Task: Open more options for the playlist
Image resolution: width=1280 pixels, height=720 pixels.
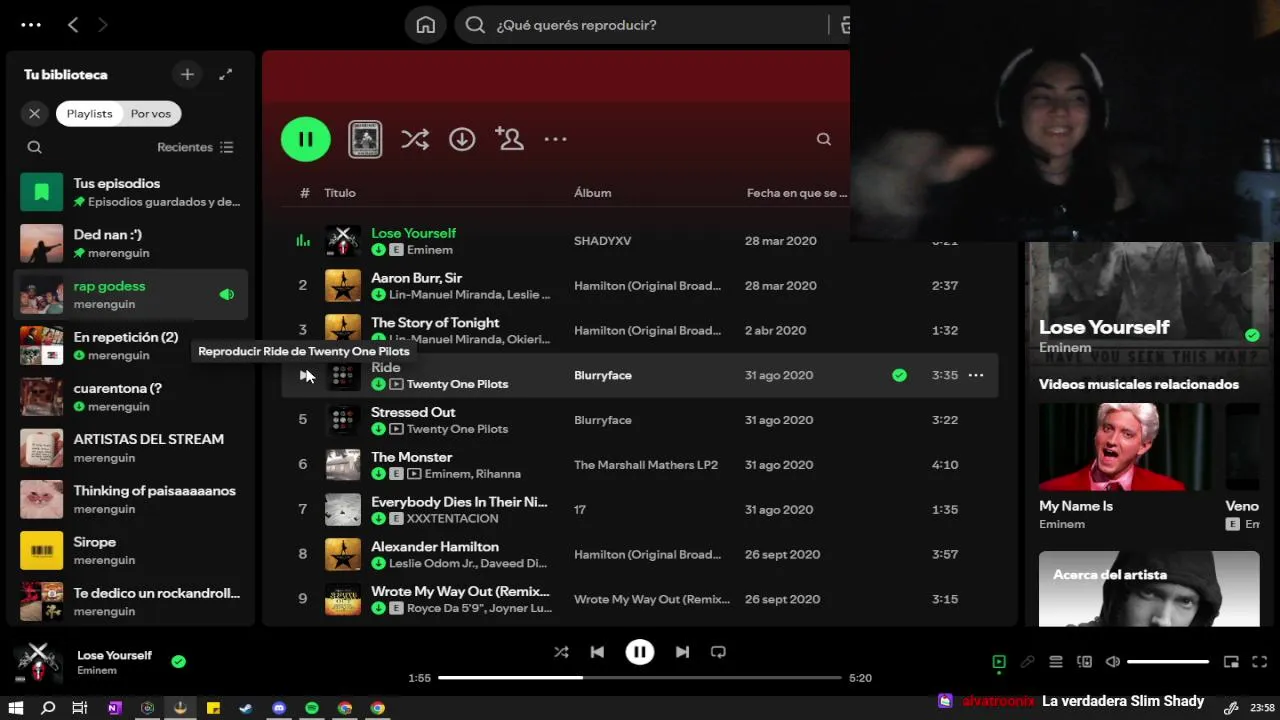Action: tap(555, 139)
